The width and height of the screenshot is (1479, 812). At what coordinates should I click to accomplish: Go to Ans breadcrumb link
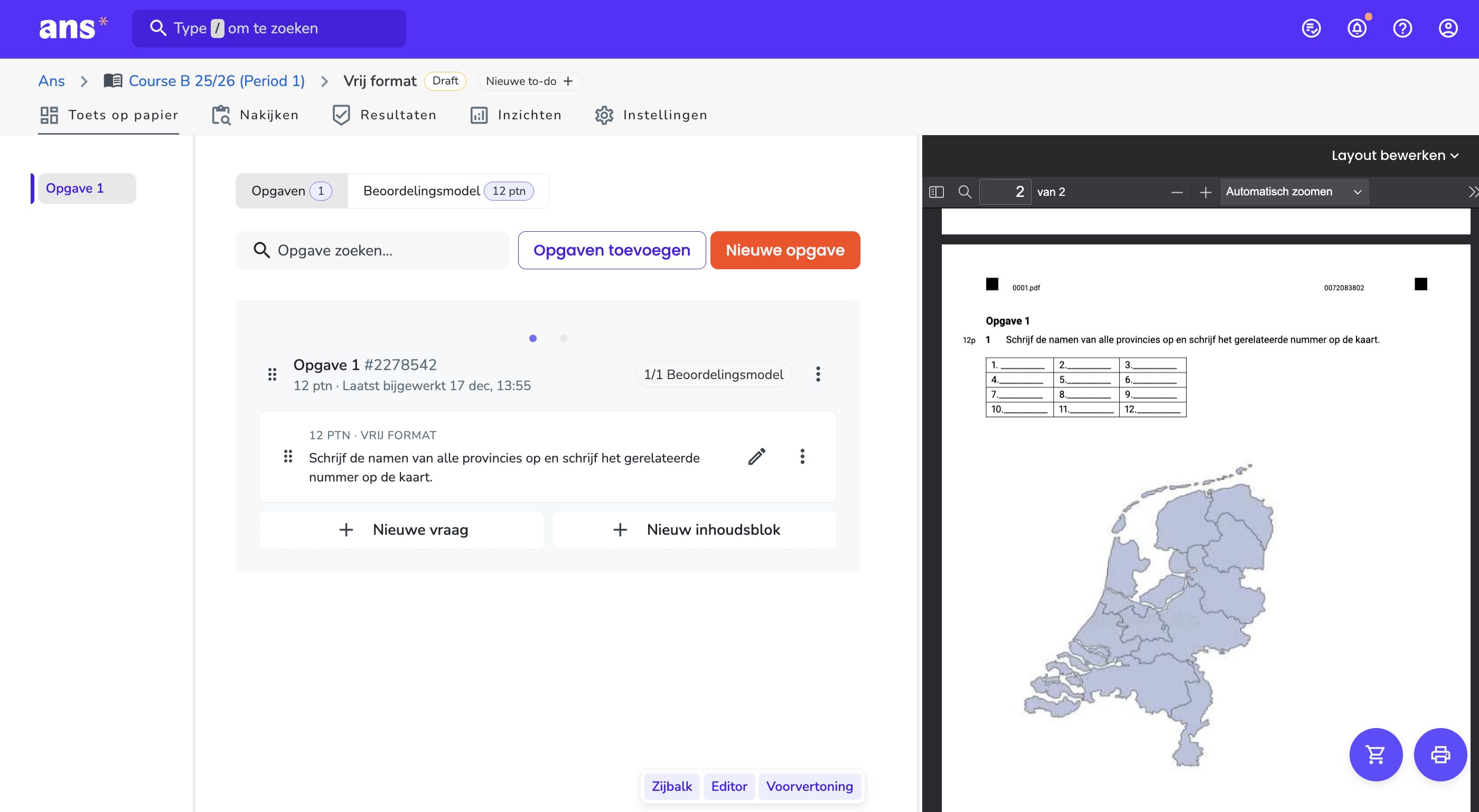(x=51, y=81)
